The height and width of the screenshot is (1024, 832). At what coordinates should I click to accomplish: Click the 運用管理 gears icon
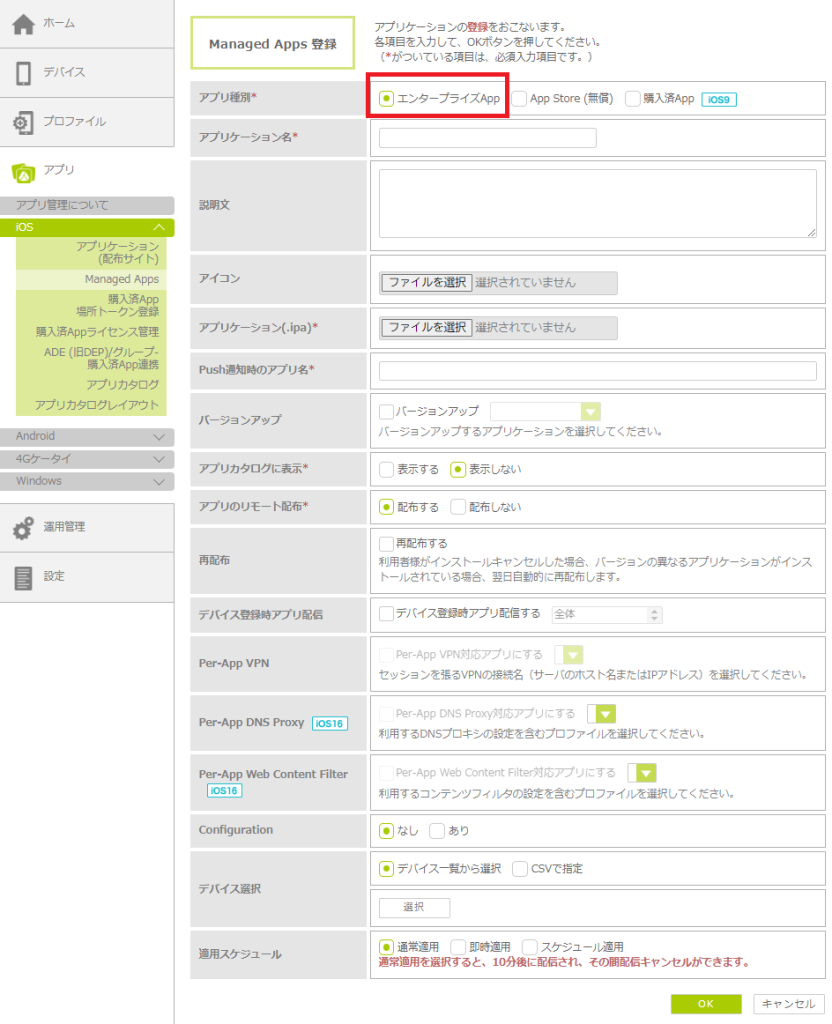coord(23,528)
